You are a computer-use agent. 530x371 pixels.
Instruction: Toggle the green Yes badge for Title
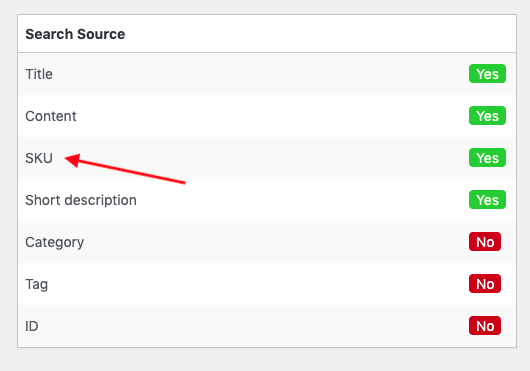coord(487,74)
